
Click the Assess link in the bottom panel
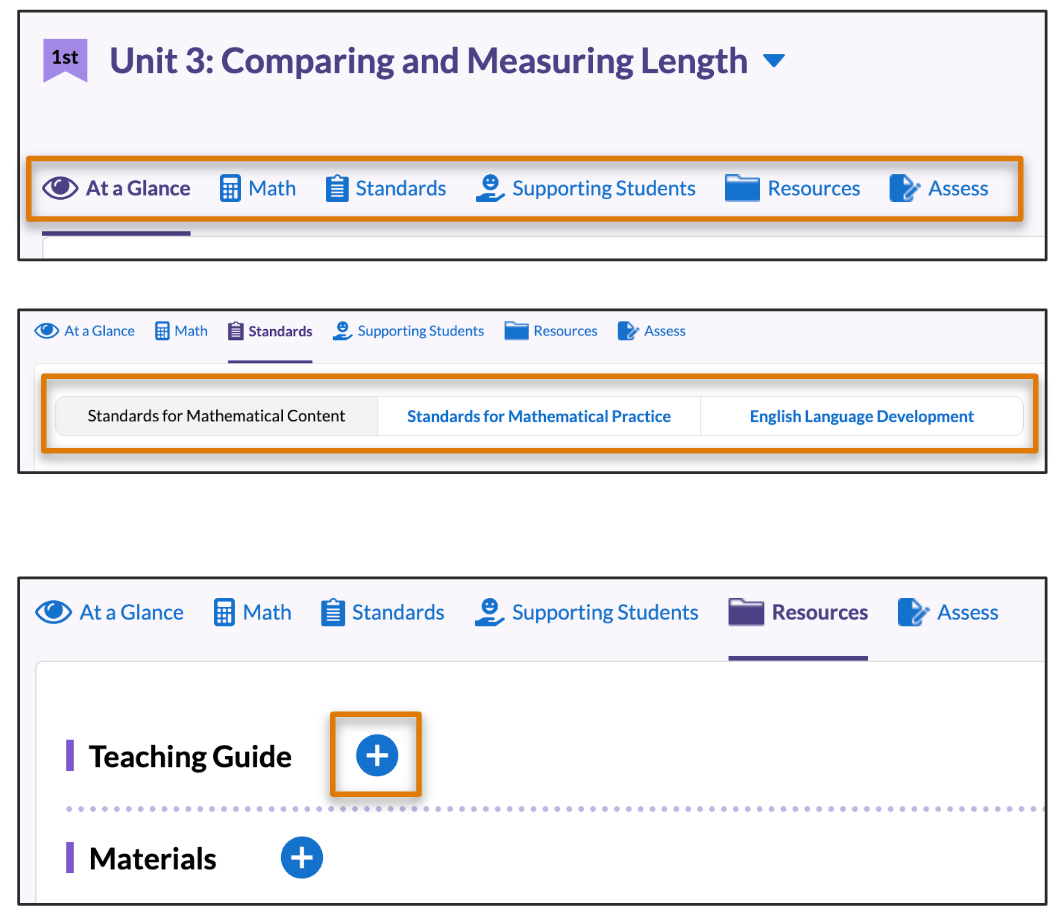(967, 612)
